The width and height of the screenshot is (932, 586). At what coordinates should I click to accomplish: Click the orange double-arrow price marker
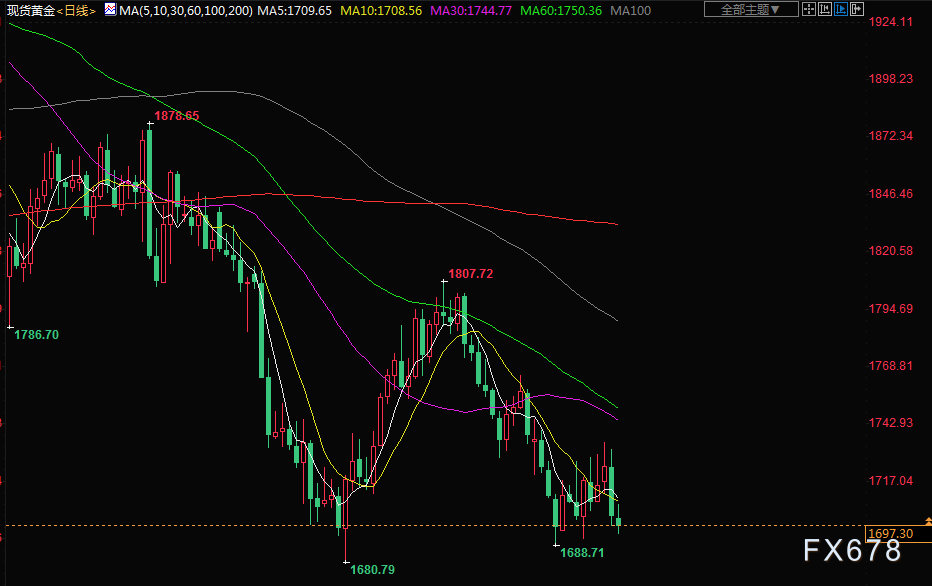(926, 519)
